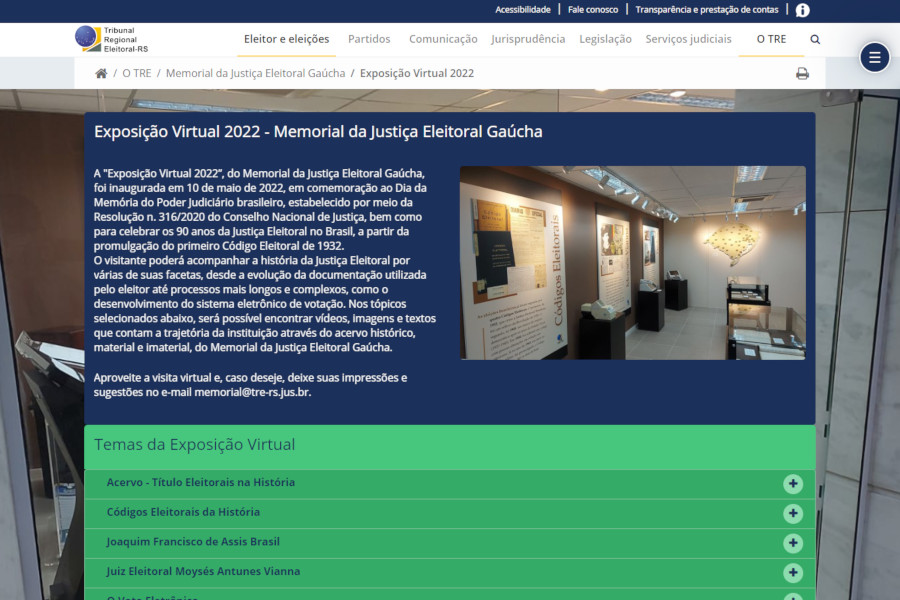Go to O TRE breadcrumb link
Viewport: 900px width, 600px height.
(x=137, y=73)
